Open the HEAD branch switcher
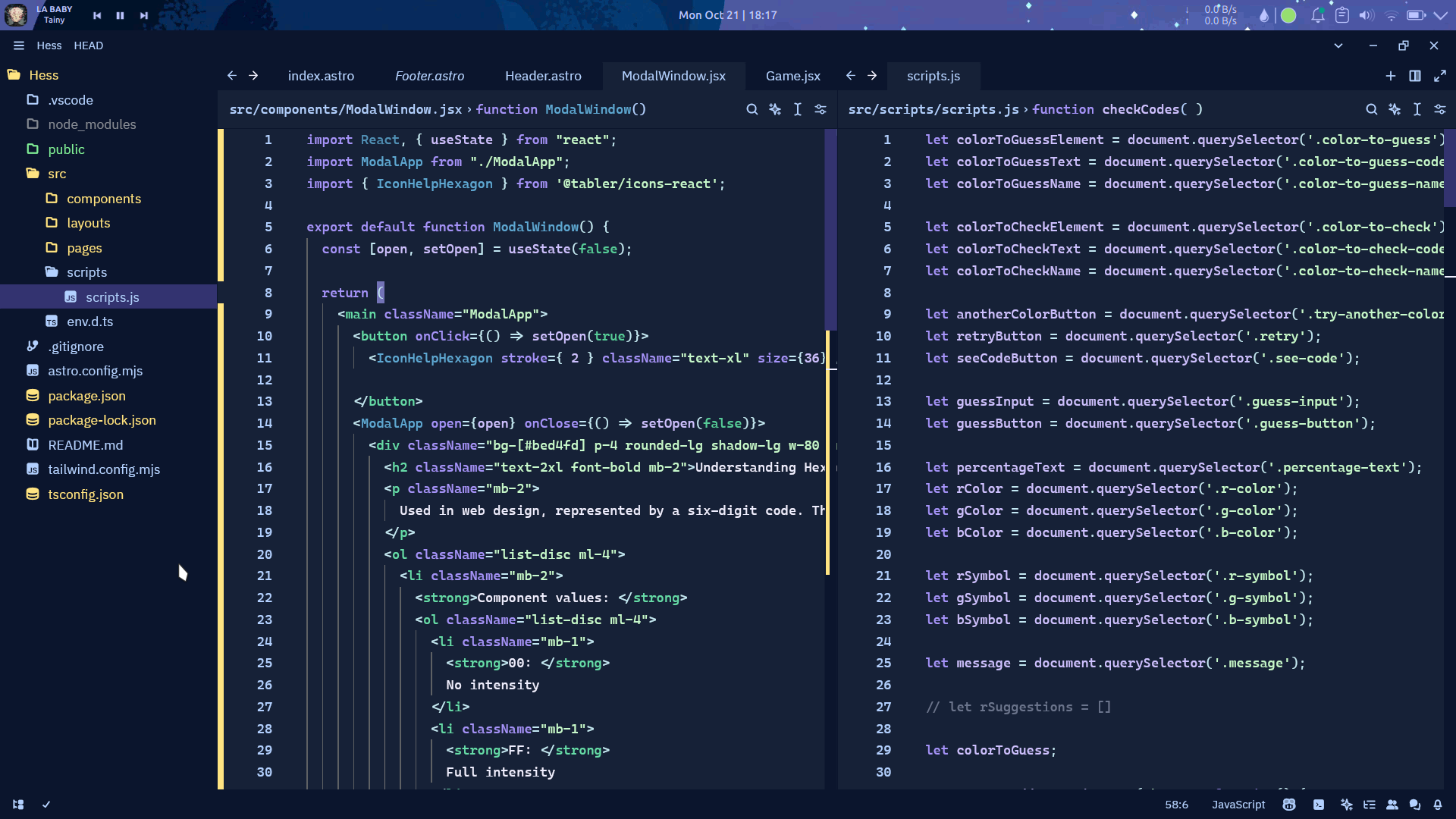This screenshot has height=819, width=1456. pyautogui.click(x=89, y=45)
